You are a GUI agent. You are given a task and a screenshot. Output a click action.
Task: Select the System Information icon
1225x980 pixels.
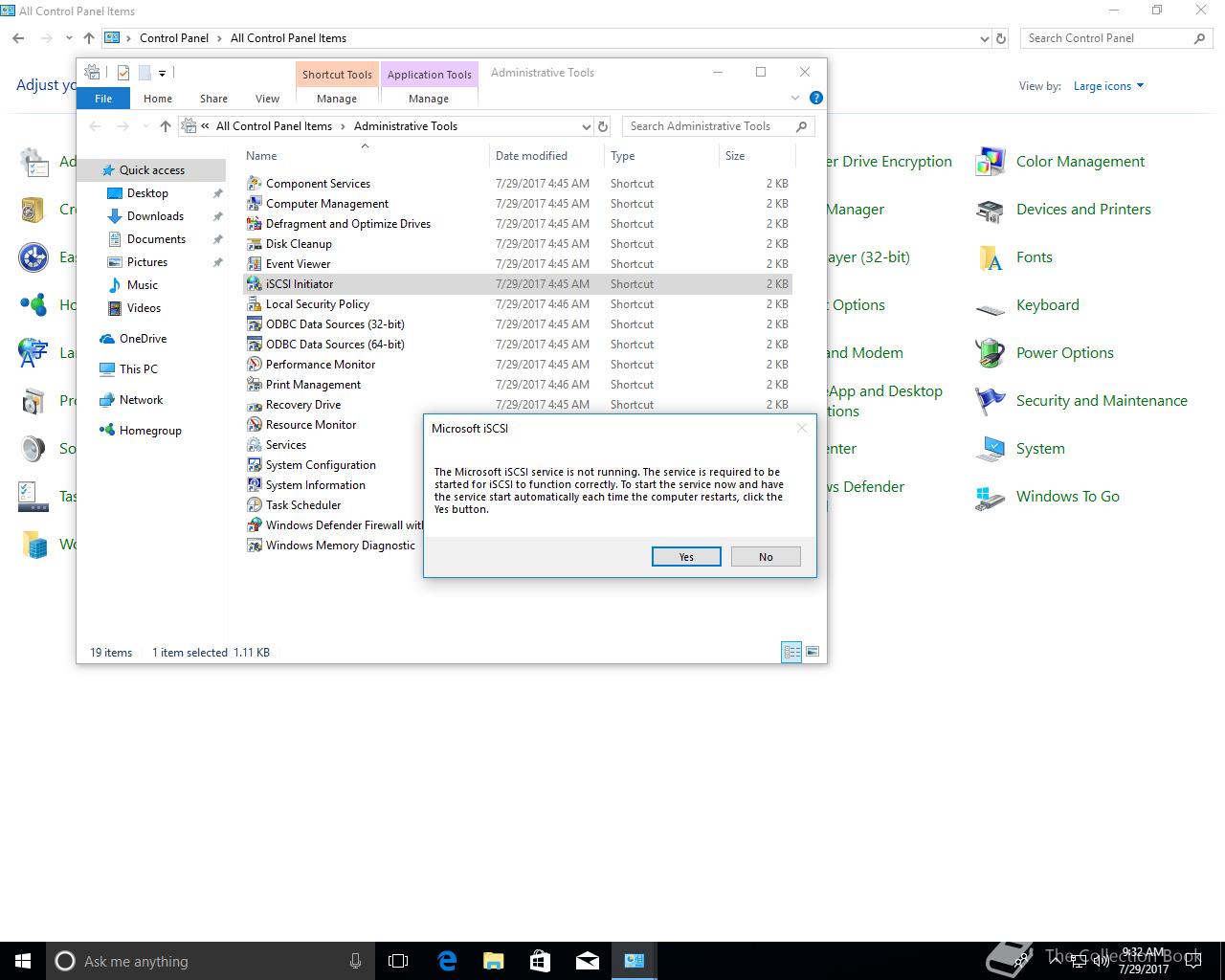tap(254, 484)
